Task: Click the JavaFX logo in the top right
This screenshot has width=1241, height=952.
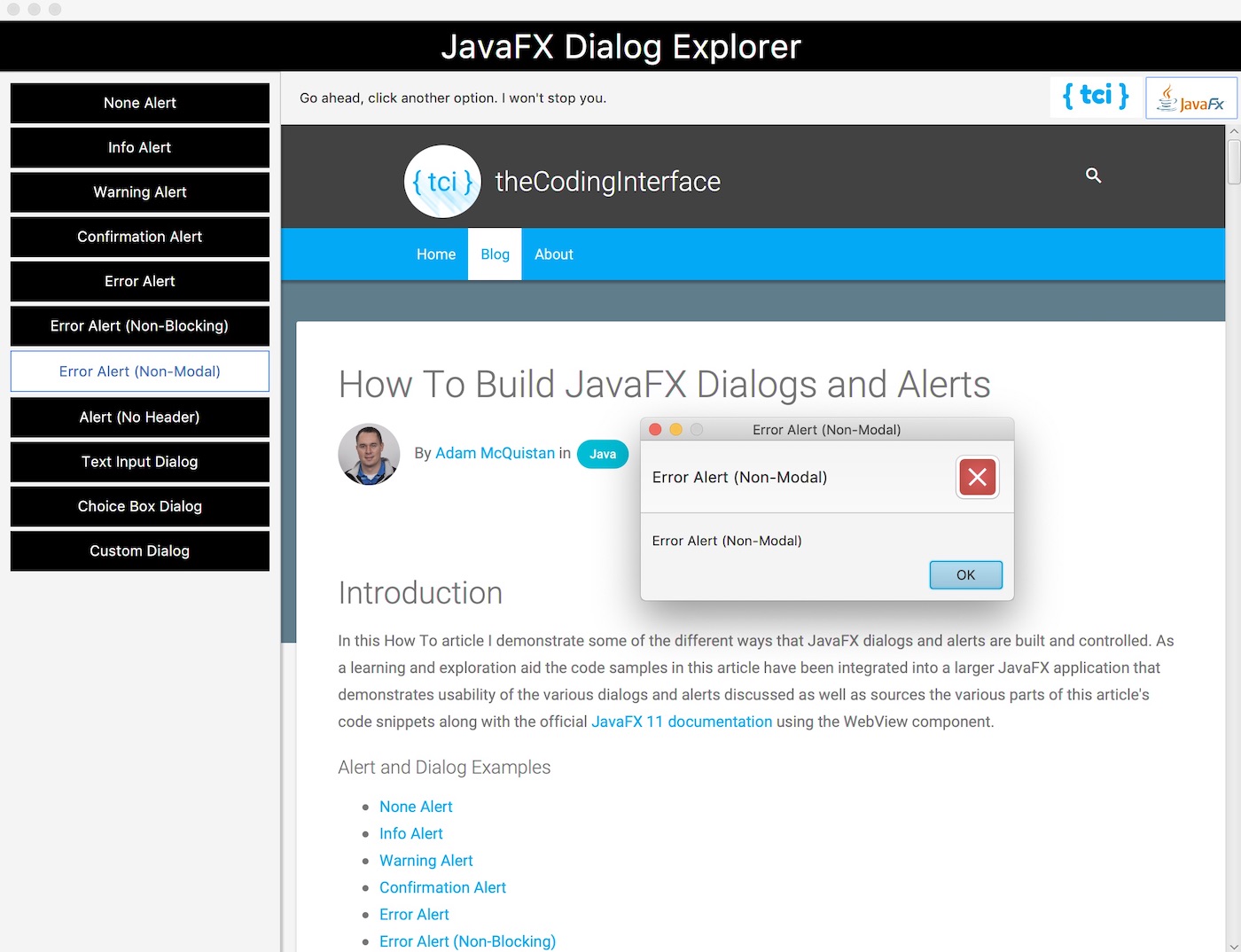Action: (x=1190, y=98)
